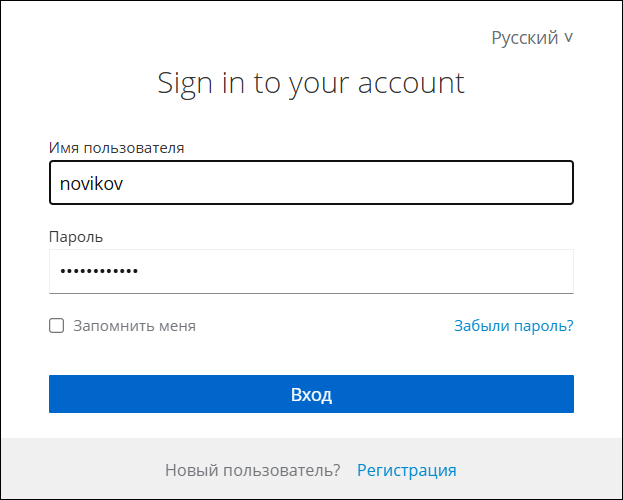Image resolution: width=623 pixels, height=500 pixels.
Task: Click the Пароль field label
Action: click(76, 237)
